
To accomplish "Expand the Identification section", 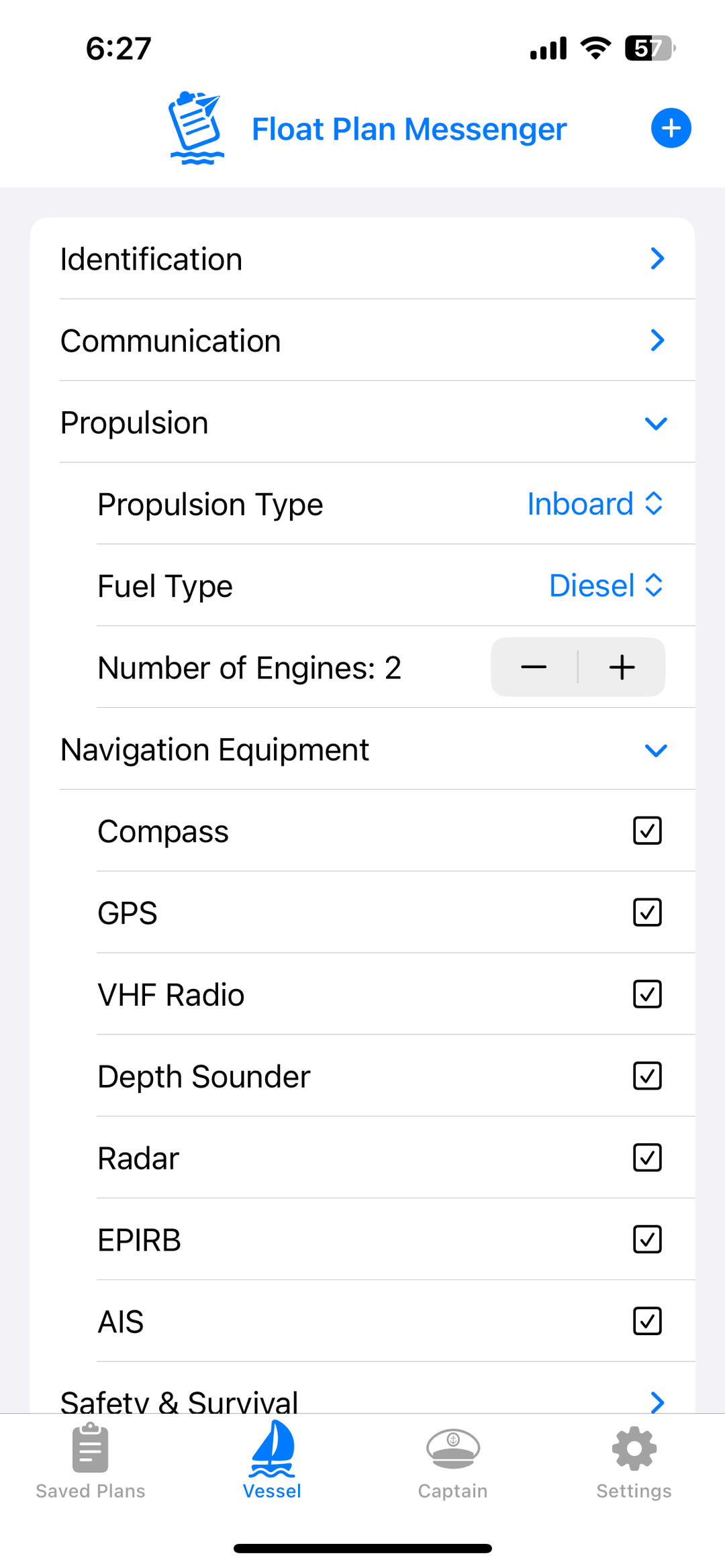I will pos(657,259).
